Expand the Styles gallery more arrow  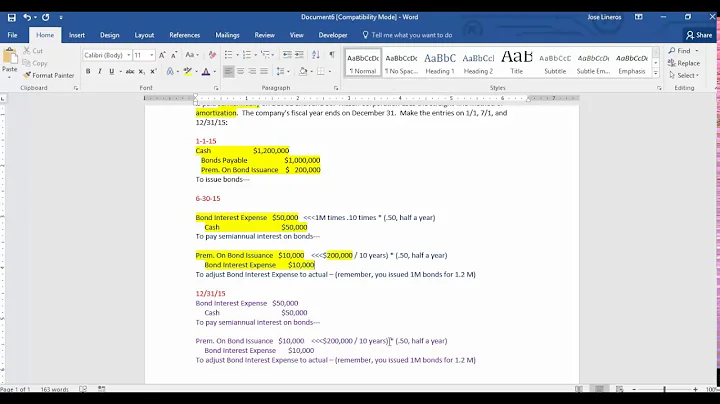click(x=656, y=73)
